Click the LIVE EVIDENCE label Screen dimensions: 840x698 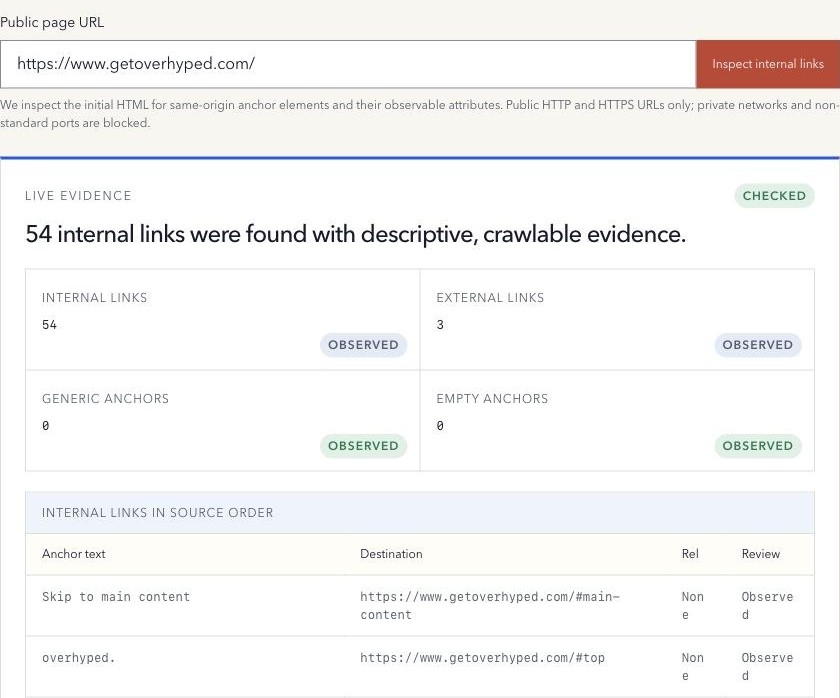coord(78,196)
